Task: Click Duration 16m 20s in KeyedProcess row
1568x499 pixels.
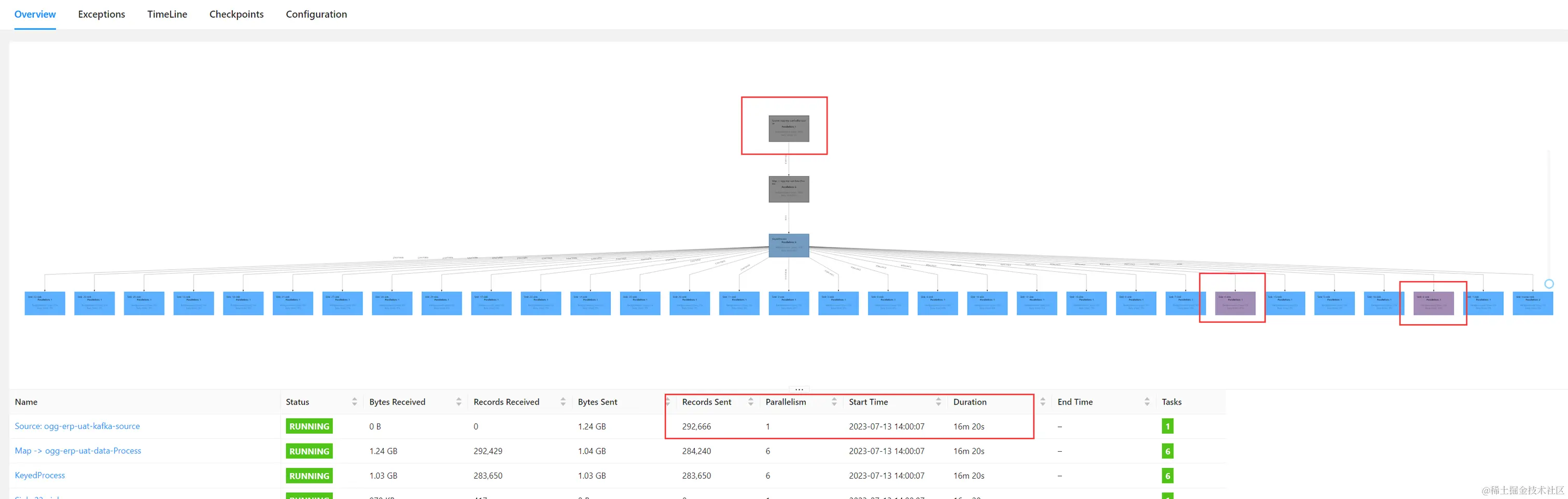Action: tap(969, 475)
